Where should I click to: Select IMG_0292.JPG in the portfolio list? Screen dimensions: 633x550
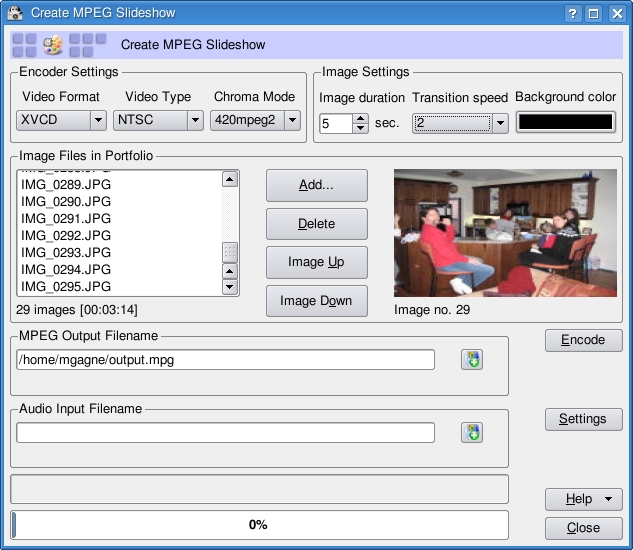(66, 235)
